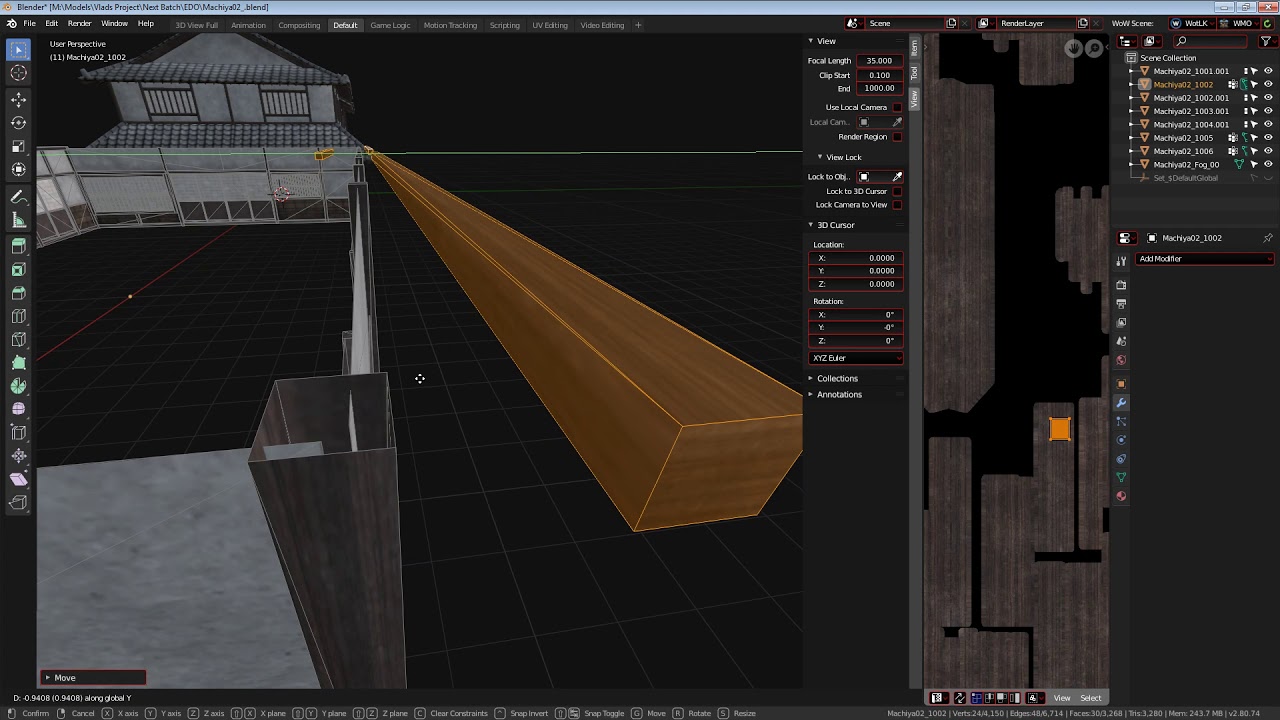This screenshot has width=1280, height=720.
Task: Expand the Collections panel
Action: point(811,379)
